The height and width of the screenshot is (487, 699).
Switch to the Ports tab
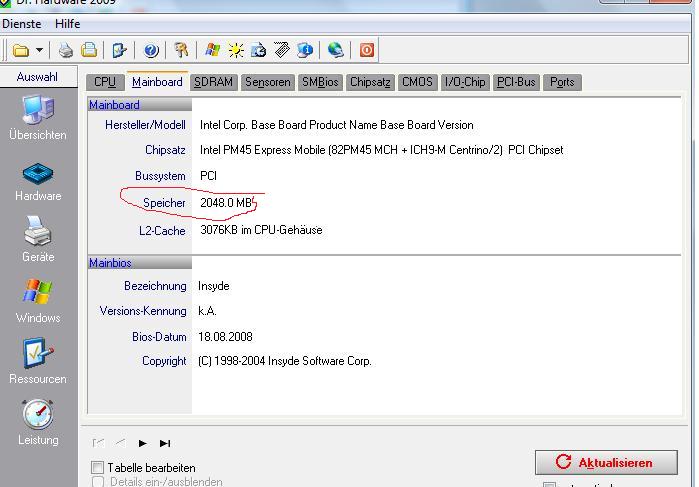562,82
